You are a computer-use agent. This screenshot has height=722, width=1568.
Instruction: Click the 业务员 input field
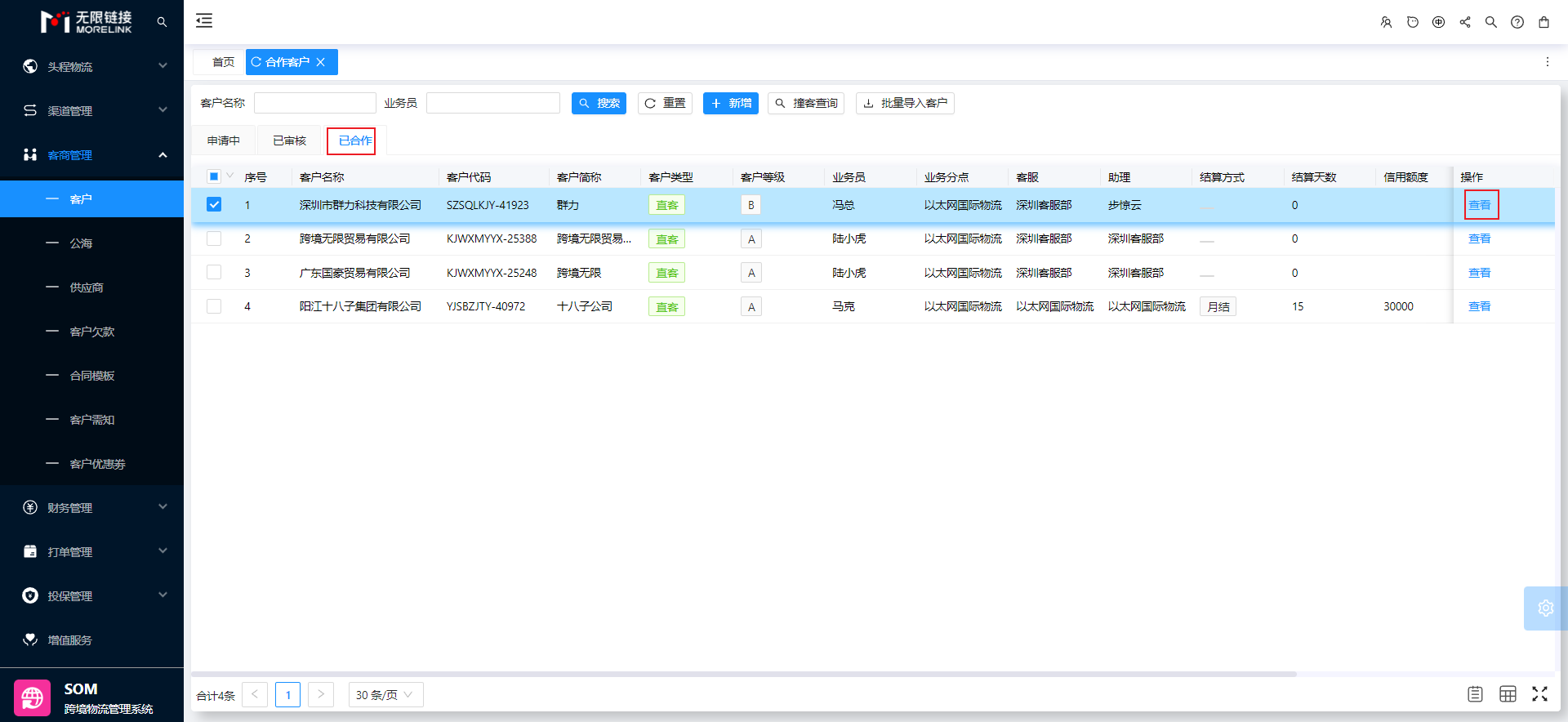493,103
